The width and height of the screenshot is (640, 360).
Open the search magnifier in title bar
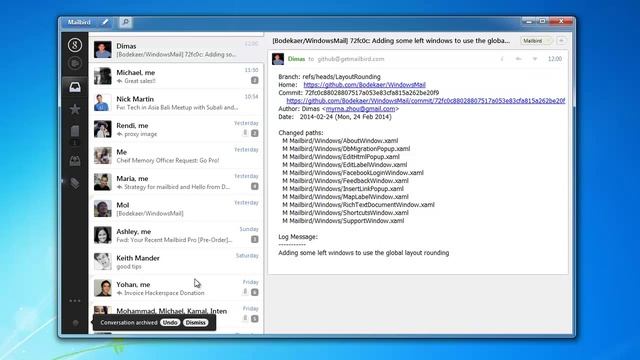tap(126, 22)
